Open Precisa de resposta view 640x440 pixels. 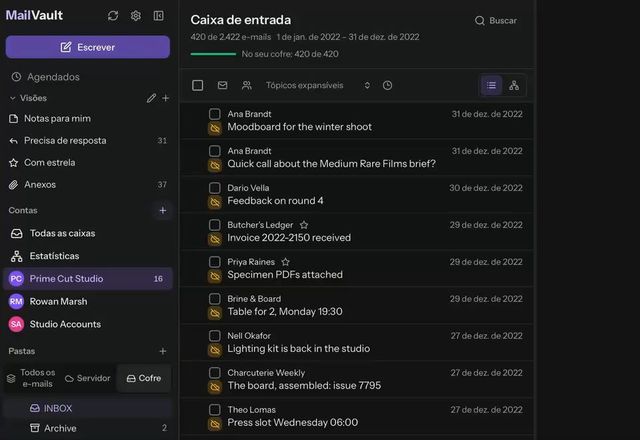(x=88, y=140)
